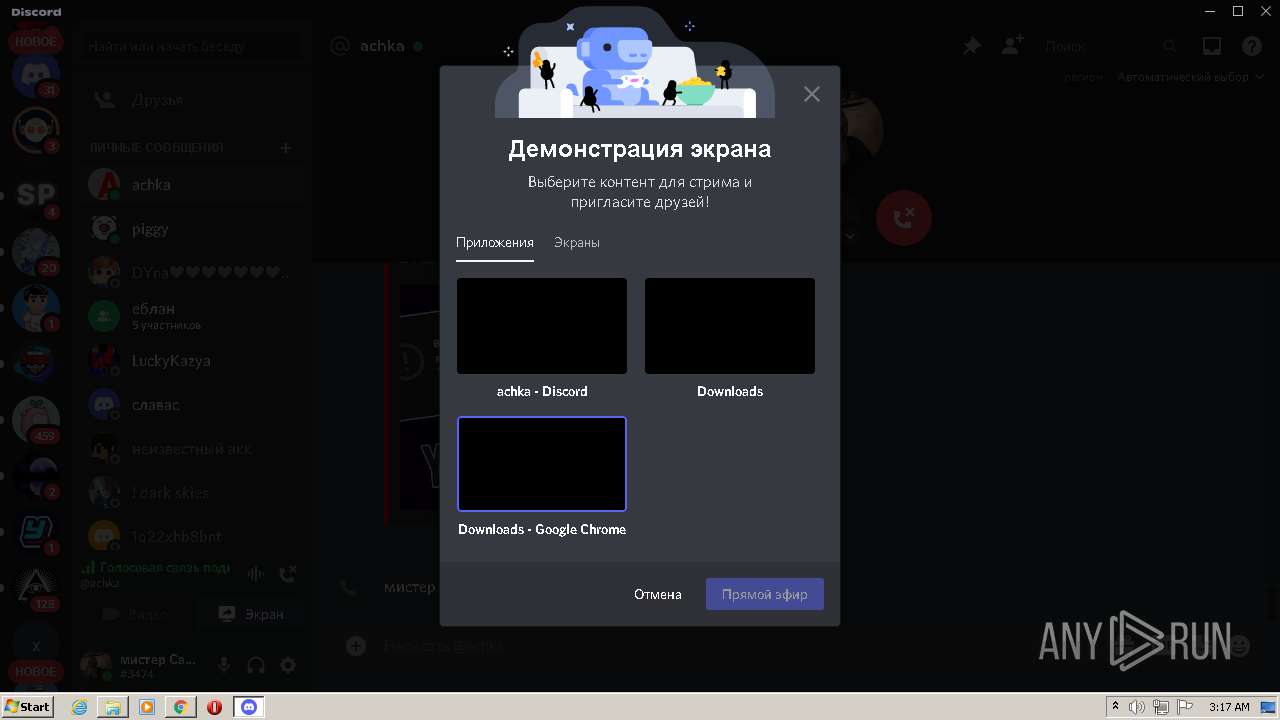This screenshot has height=720, width=1280.
Task: Open the dark skies conversation
Action: point(190,492)
